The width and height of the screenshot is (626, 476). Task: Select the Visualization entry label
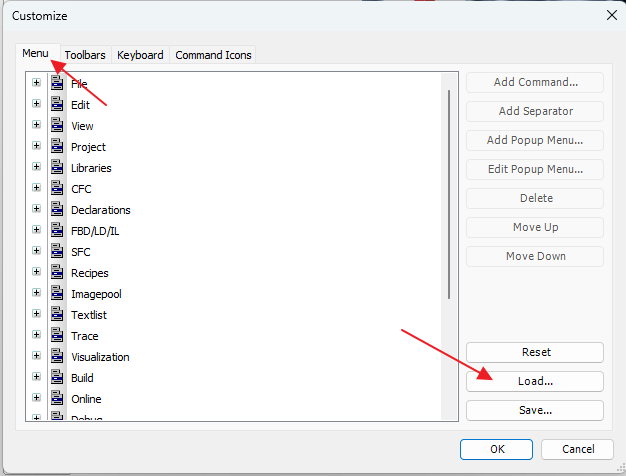click(x=100, y=357)
